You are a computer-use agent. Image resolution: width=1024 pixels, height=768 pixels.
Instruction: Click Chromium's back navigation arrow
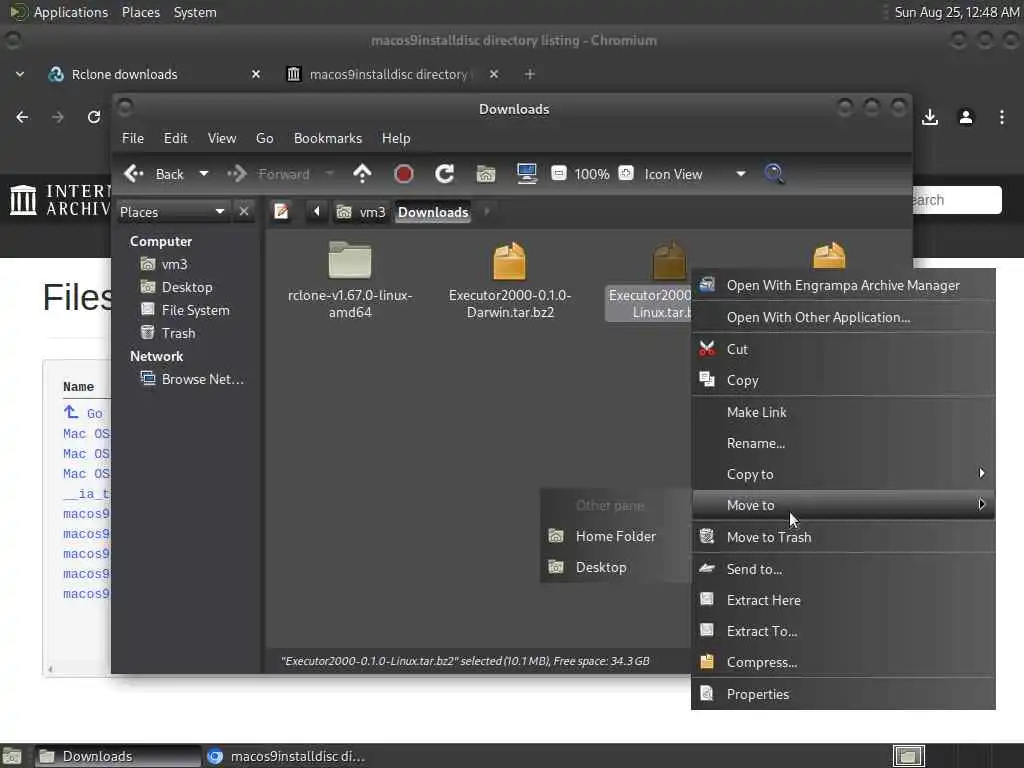coord(22,117)
